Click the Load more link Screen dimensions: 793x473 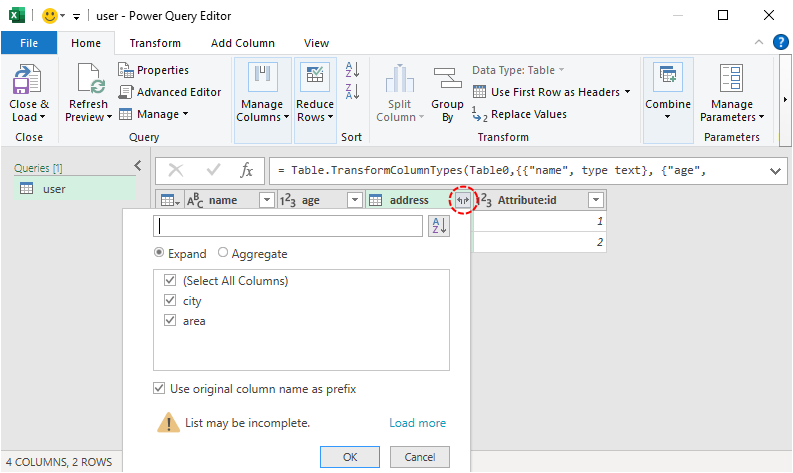pyautogui.click(x=418, y=423)
